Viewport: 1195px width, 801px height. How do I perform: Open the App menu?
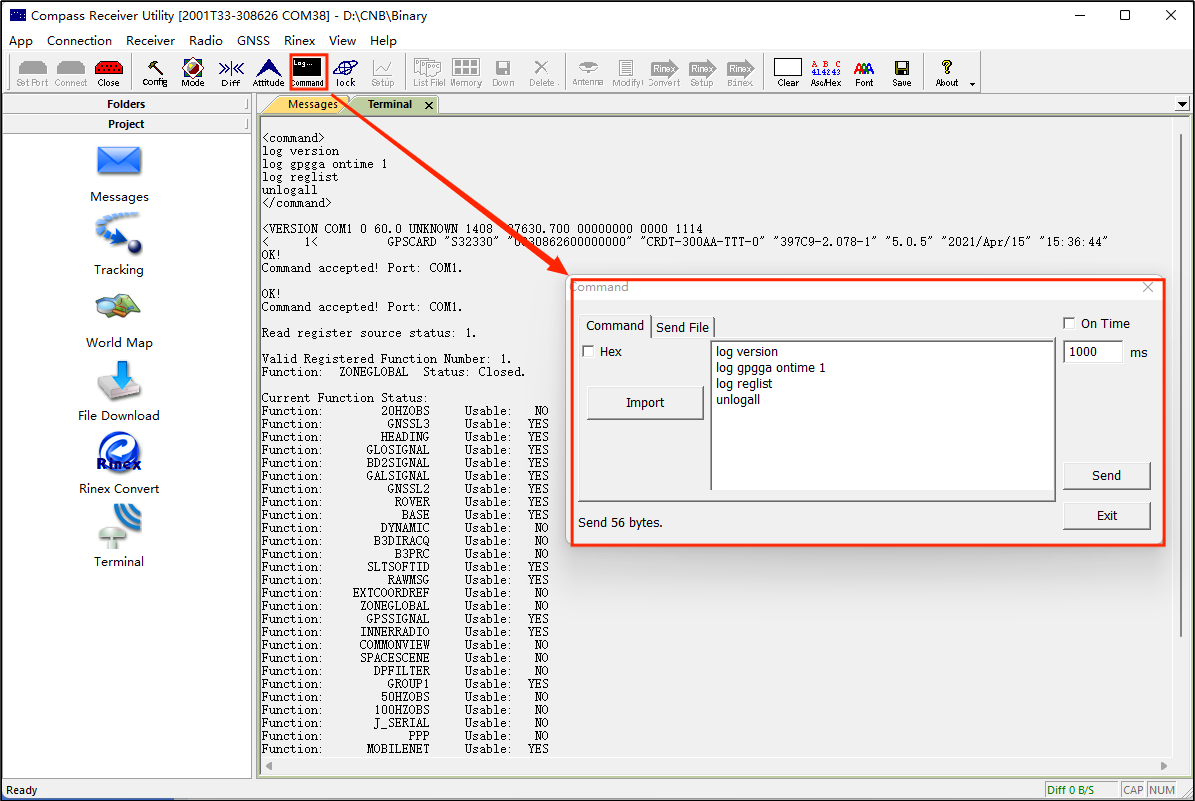coord(21,40)
